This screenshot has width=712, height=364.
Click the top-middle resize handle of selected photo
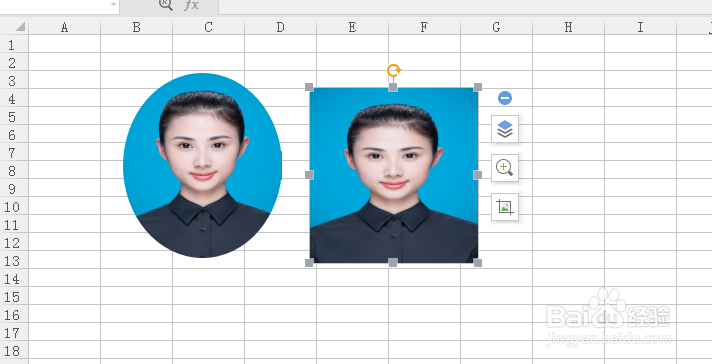pyautogui.click(x=393, y=87)
